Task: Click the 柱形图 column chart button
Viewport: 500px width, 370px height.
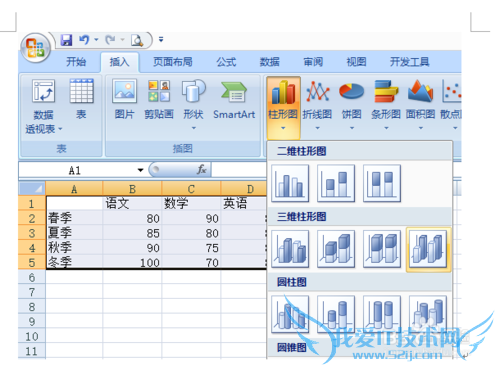Action: pos(283,107)
